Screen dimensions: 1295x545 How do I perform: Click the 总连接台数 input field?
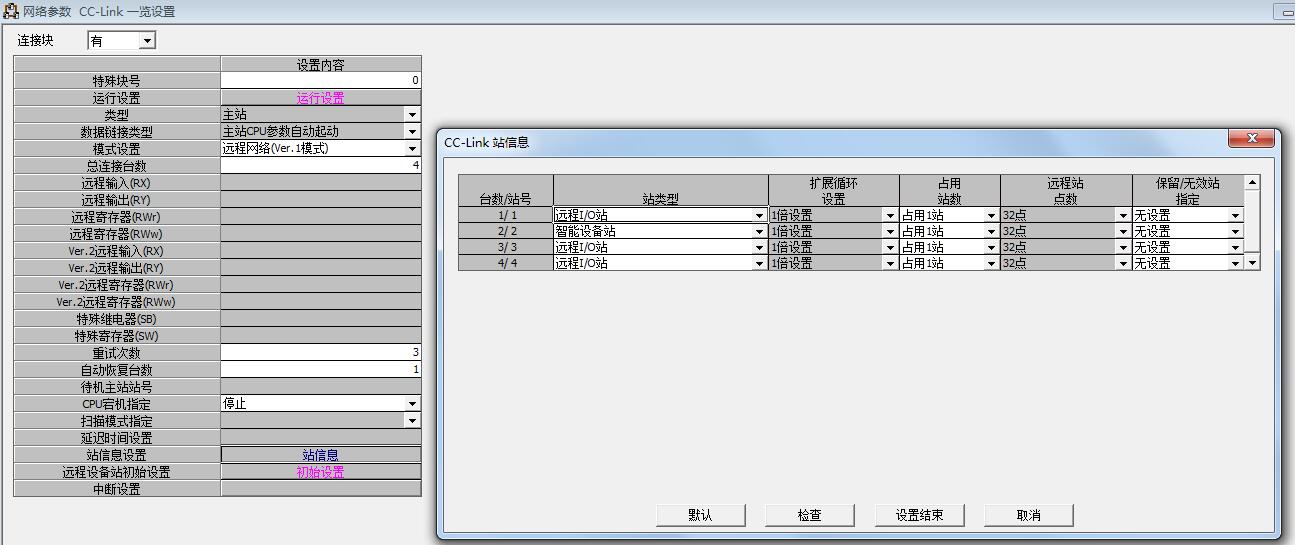coord(320,166)
